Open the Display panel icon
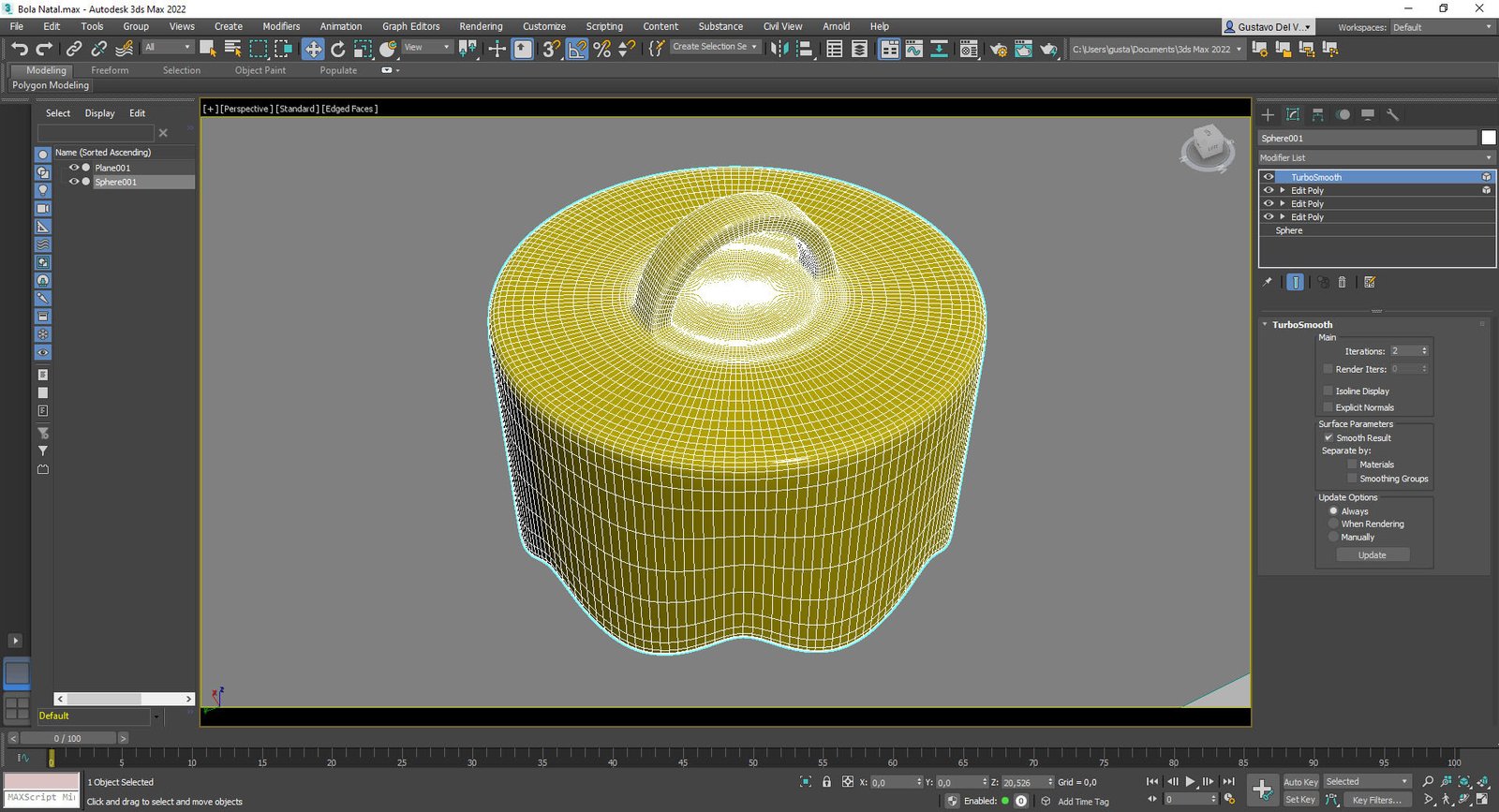Screen dimensions: 1499x812 1368,114
